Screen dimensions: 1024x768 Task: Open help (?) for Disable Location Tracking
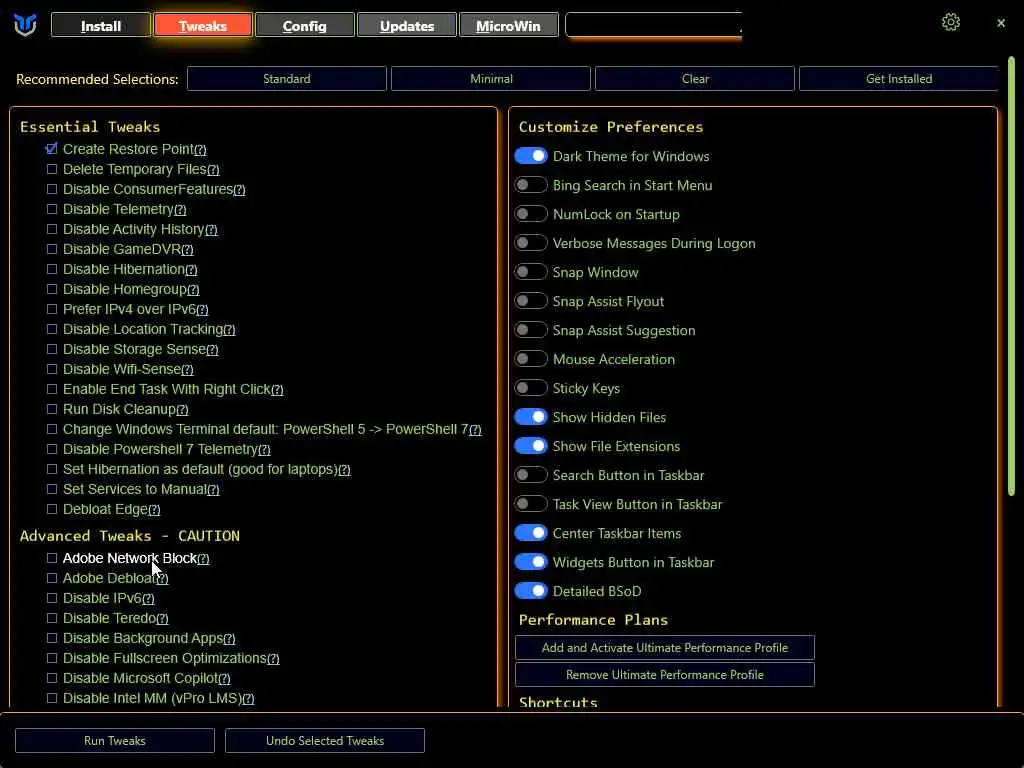click(x=229, y=330)
